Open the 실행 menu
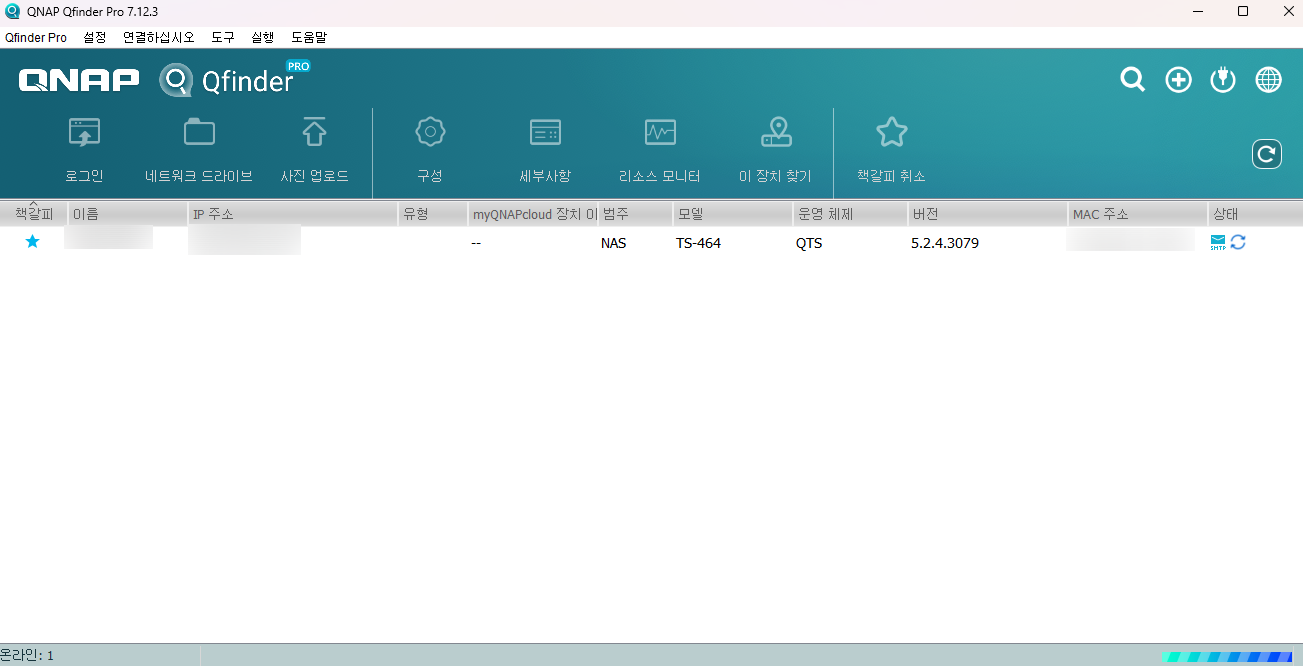Screen dimensions: 1303x666 pos(263,37)
